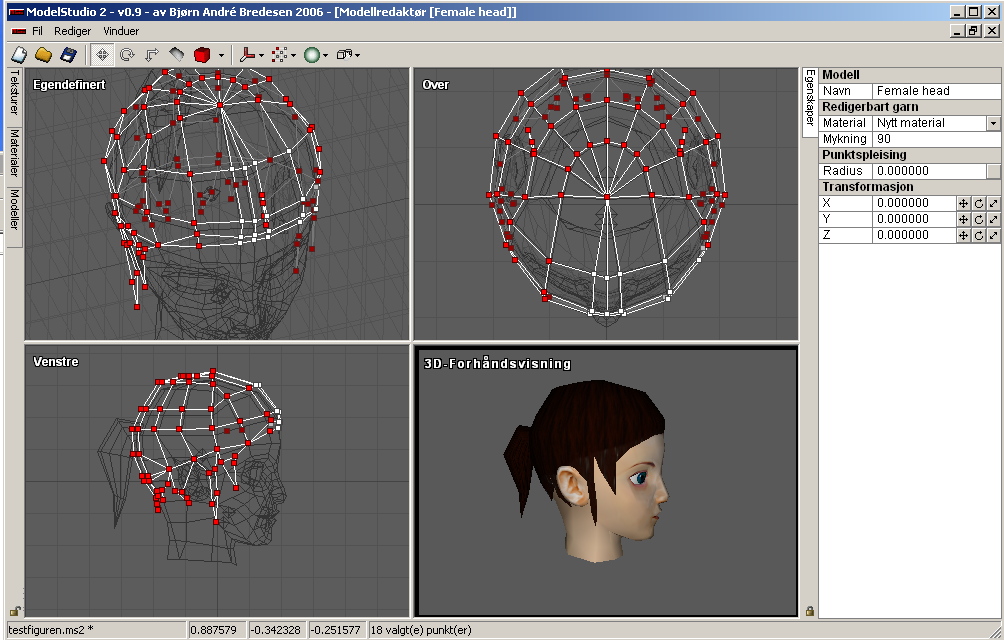Screen dimensions: 1004x640
Task: Click the viewport layout boxes icon
Action: click(x=344, y=55)
